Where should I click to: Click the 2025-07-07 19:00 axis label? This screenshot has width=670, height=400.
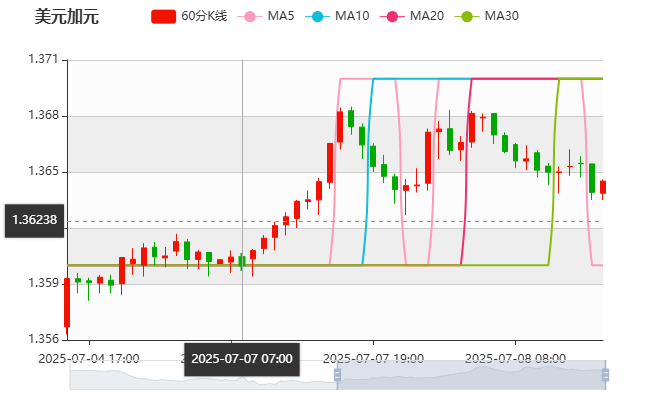pyautogui.click(x=373, y=359)
